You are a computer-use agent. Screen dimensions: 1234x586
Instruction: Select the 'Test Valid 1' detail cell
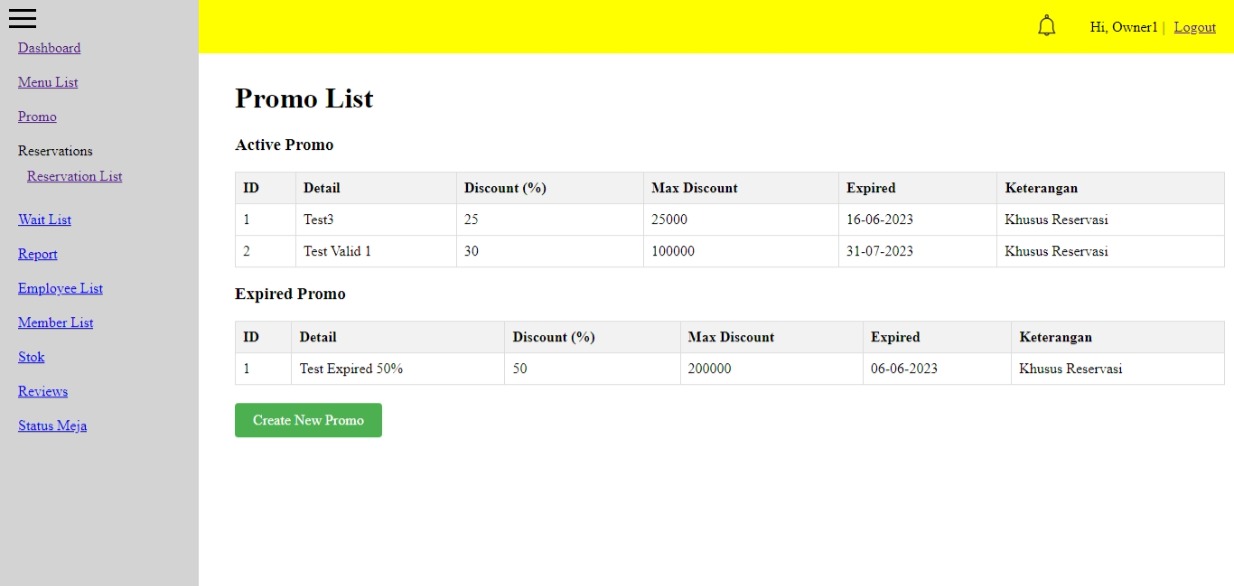click(376, 251)
